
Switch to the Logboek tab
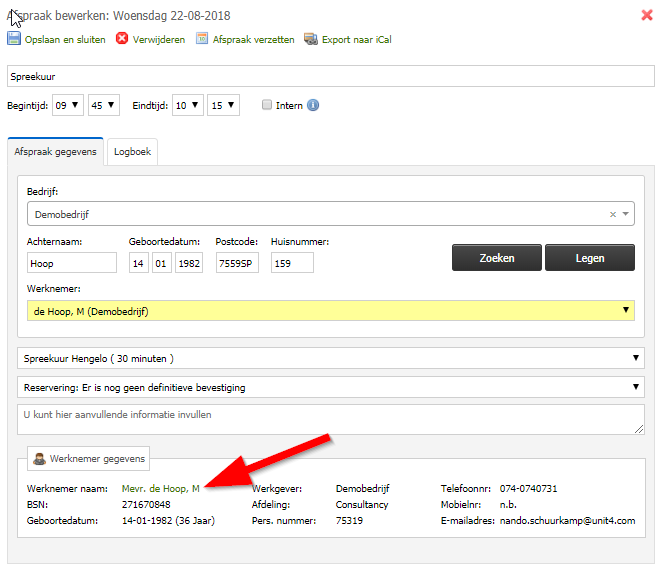[132, 152]
